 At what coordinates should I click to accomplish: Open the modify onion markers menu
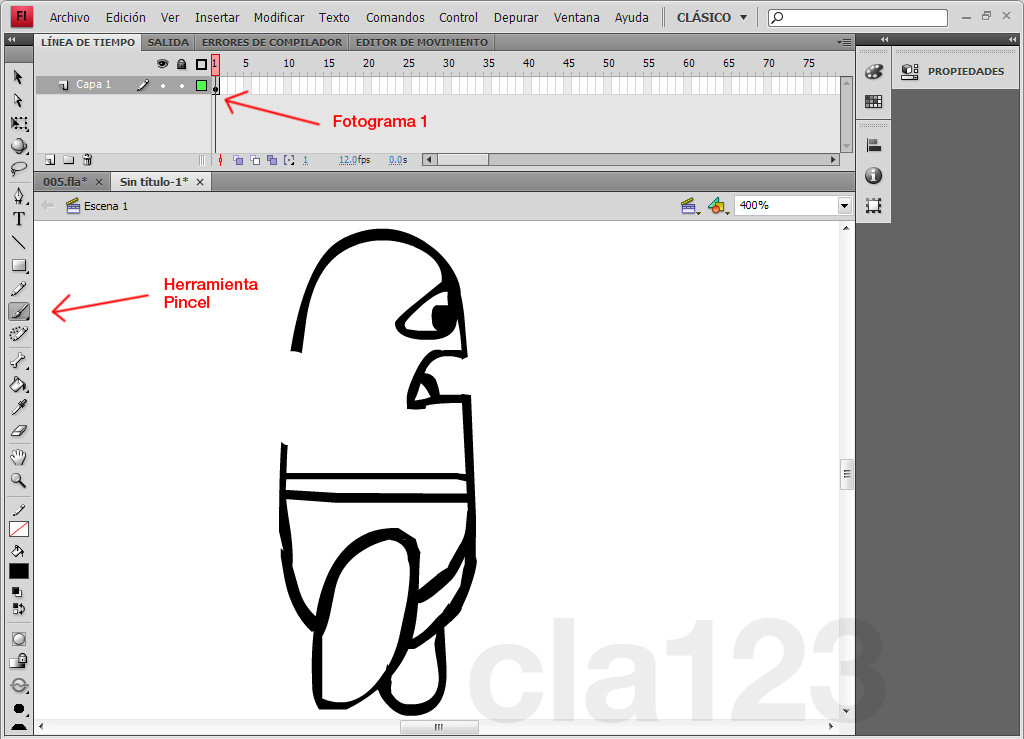coord(289,160)
